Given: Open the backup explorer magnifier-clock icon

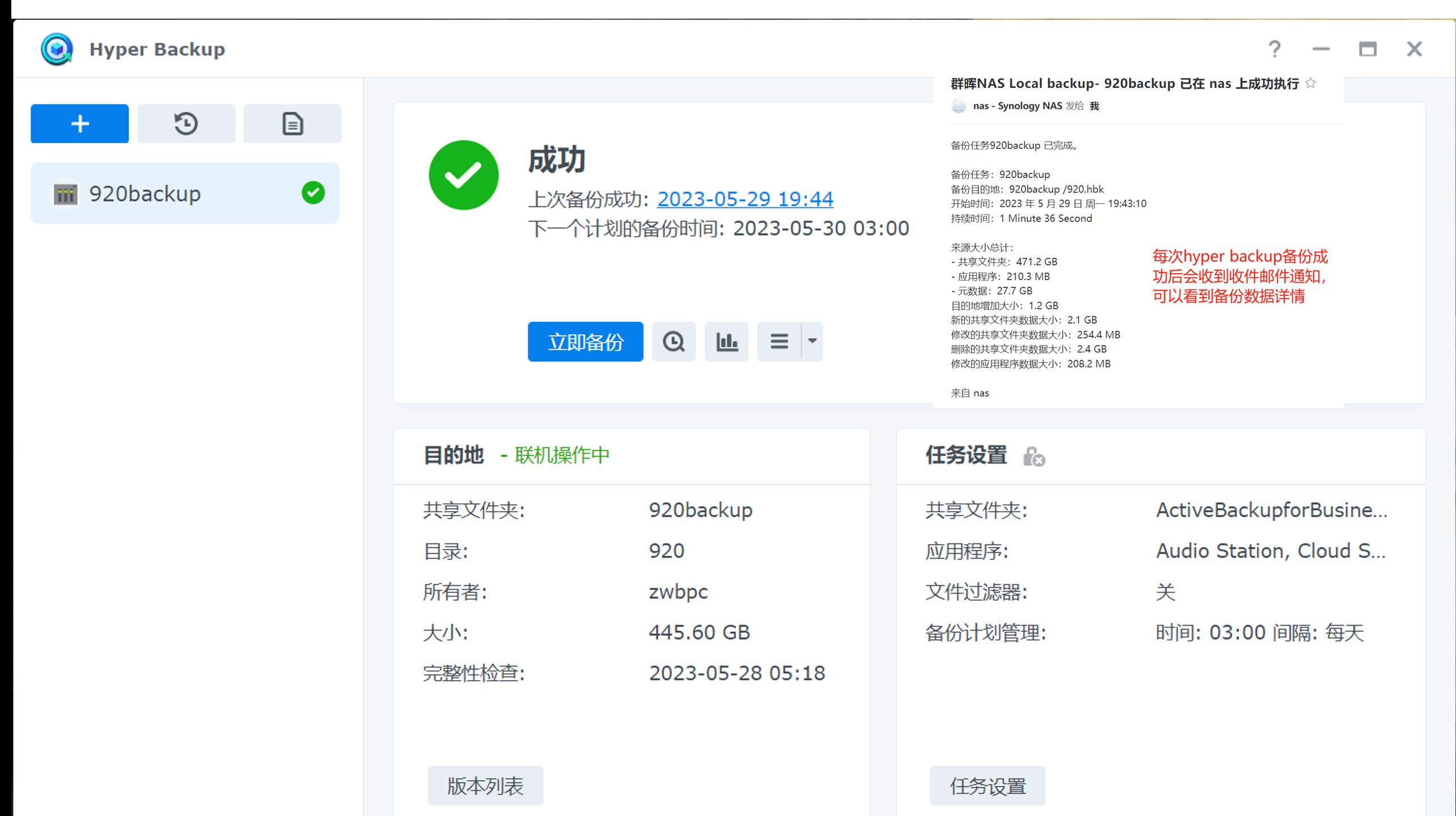Looking at the screenshot, I should click(x=674, y=342).
